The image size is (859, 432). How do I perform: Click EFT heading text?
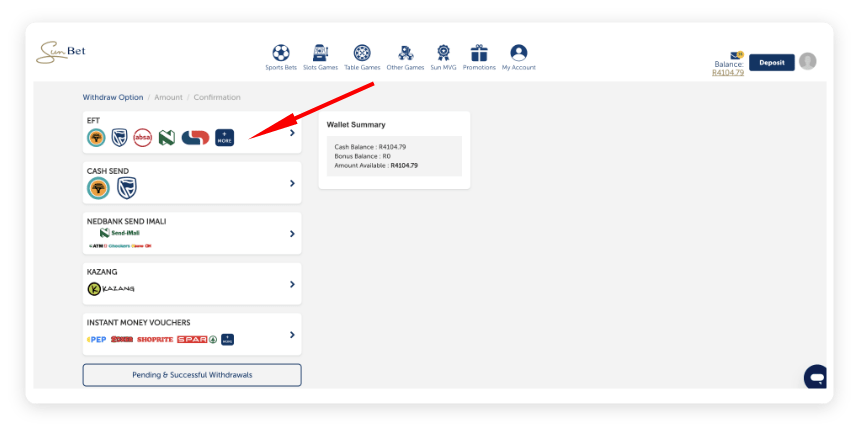pyautogui.click(x=93, y=120)
